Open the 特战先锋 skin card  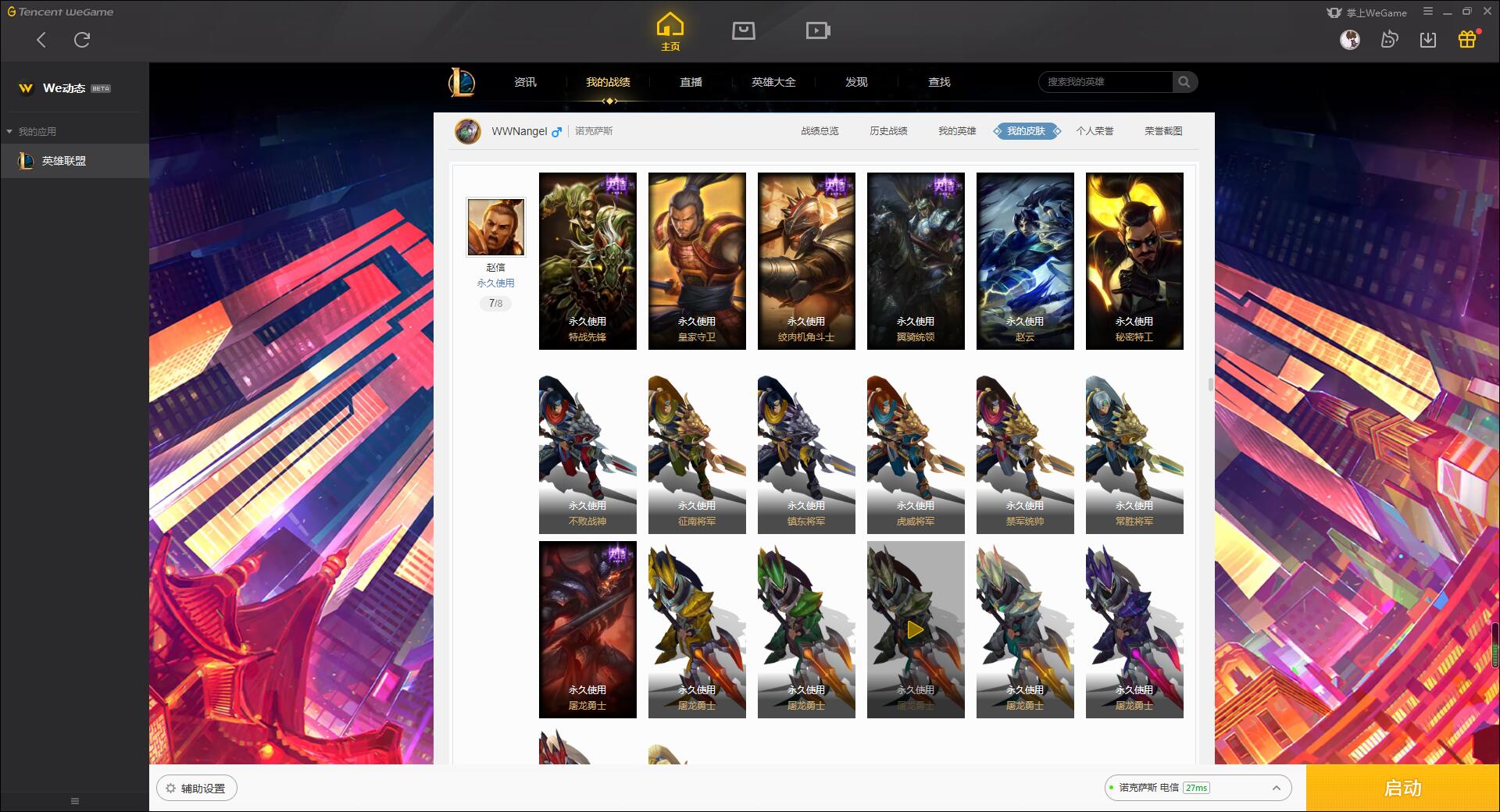[587, 261]
